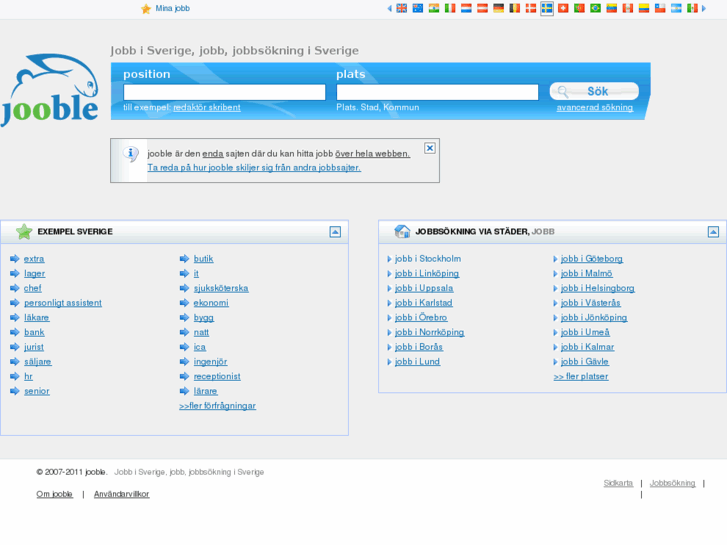Click the Sök search button

pyautogui.click(x=594, y=91)
